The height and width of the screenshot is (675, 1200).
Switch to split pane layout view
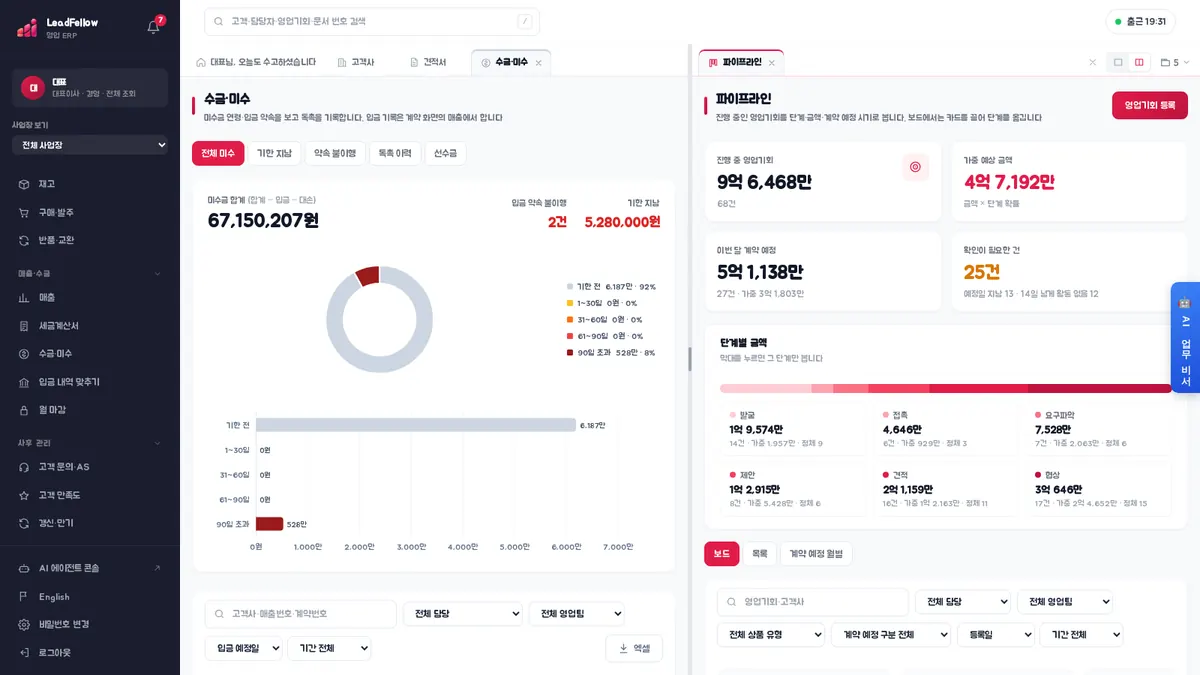click(x=1139, y=62)
